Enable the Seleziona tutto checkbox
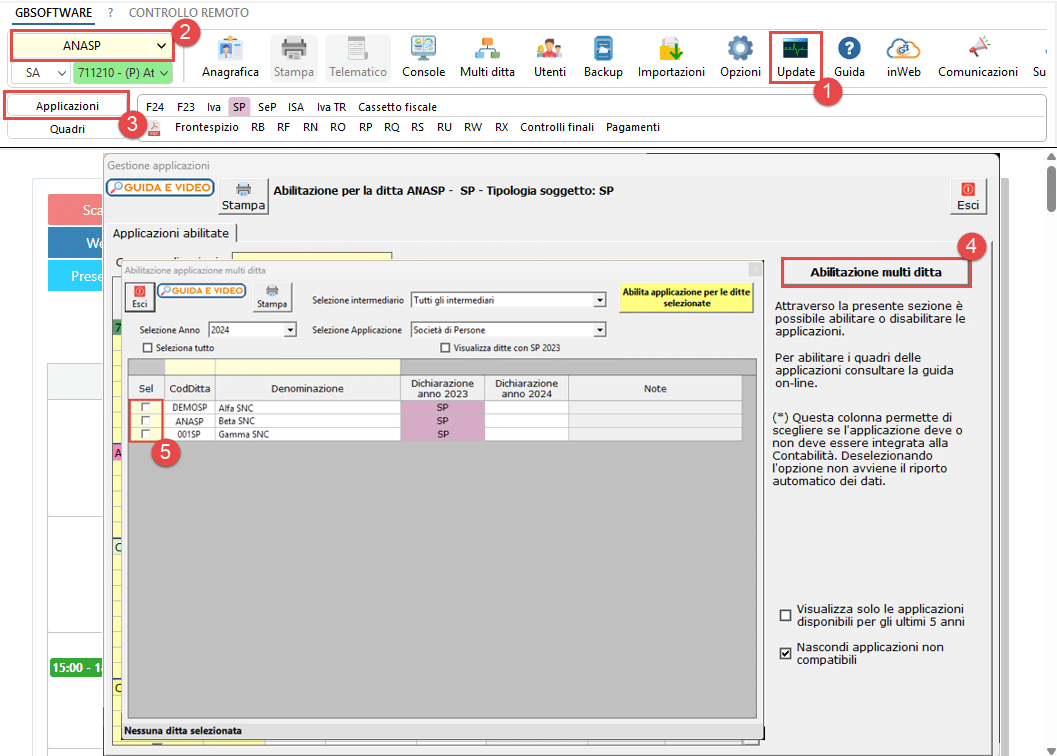The width and height of the screenshot is (1057, 756). [148, 348]
